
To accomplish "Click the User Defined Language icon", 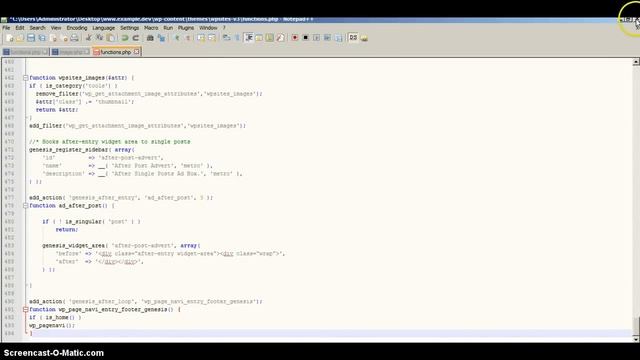I will (259, 38).
